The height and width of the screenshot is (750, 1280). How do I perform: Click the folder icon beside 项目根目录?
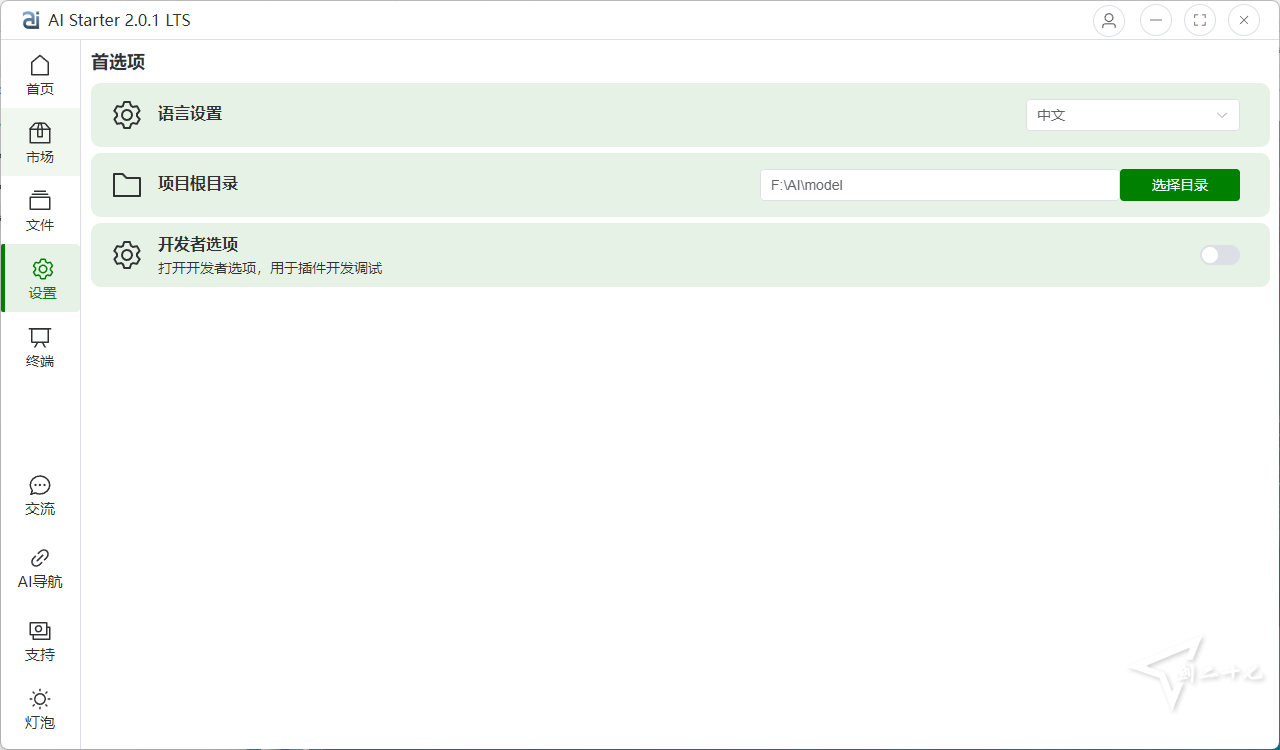coord(127,185)
